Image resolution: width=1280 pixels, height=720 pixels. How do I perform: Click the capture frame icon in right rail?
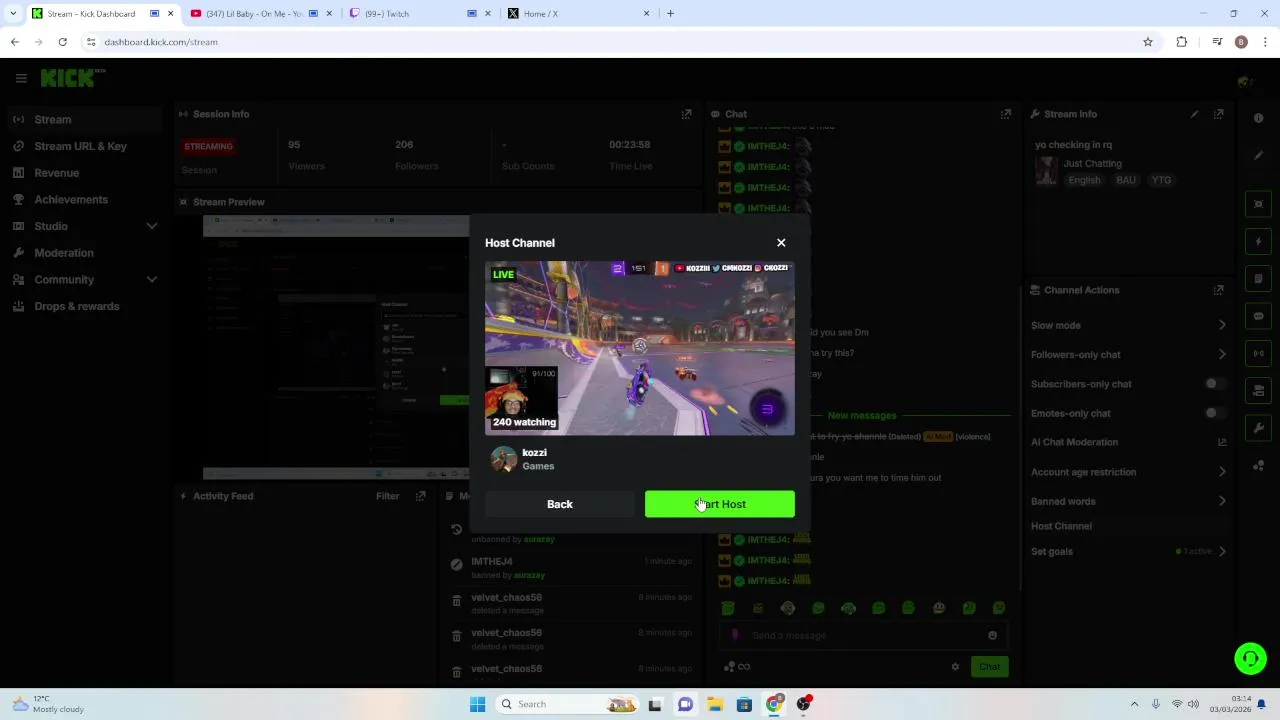[x=1258, y=204]
